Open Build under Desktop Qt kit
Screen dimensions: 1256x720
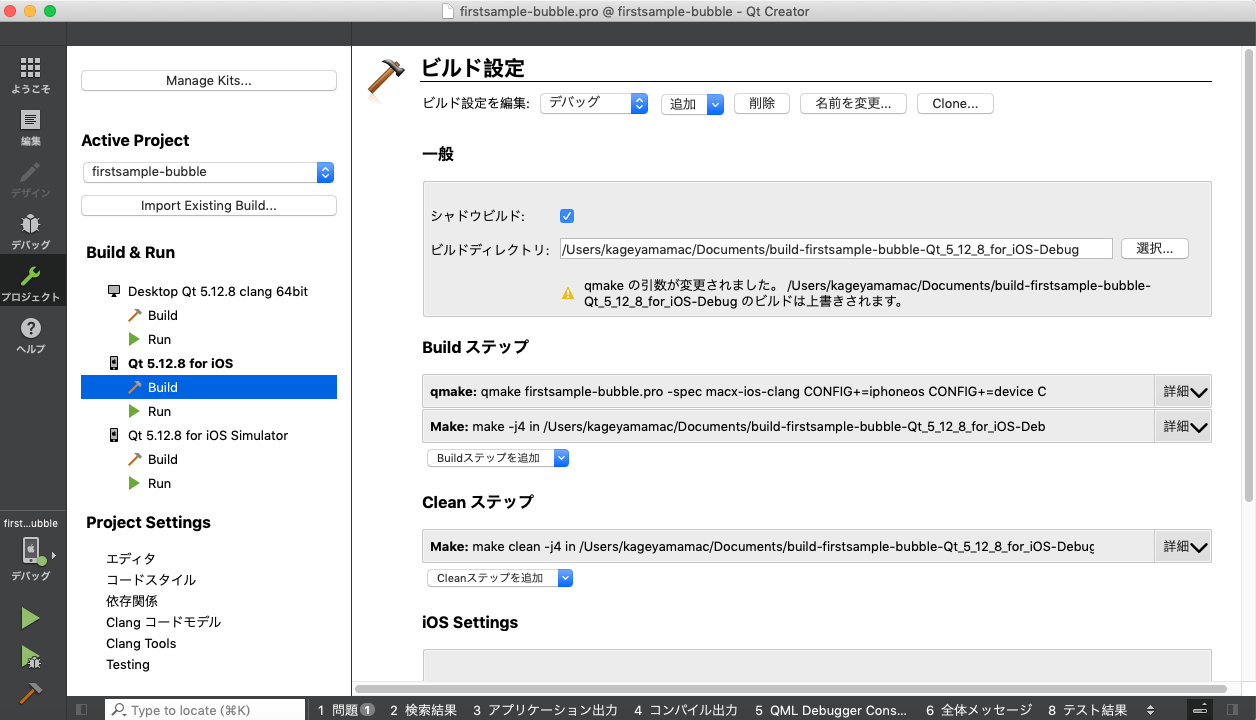click(x=162, y=315)
